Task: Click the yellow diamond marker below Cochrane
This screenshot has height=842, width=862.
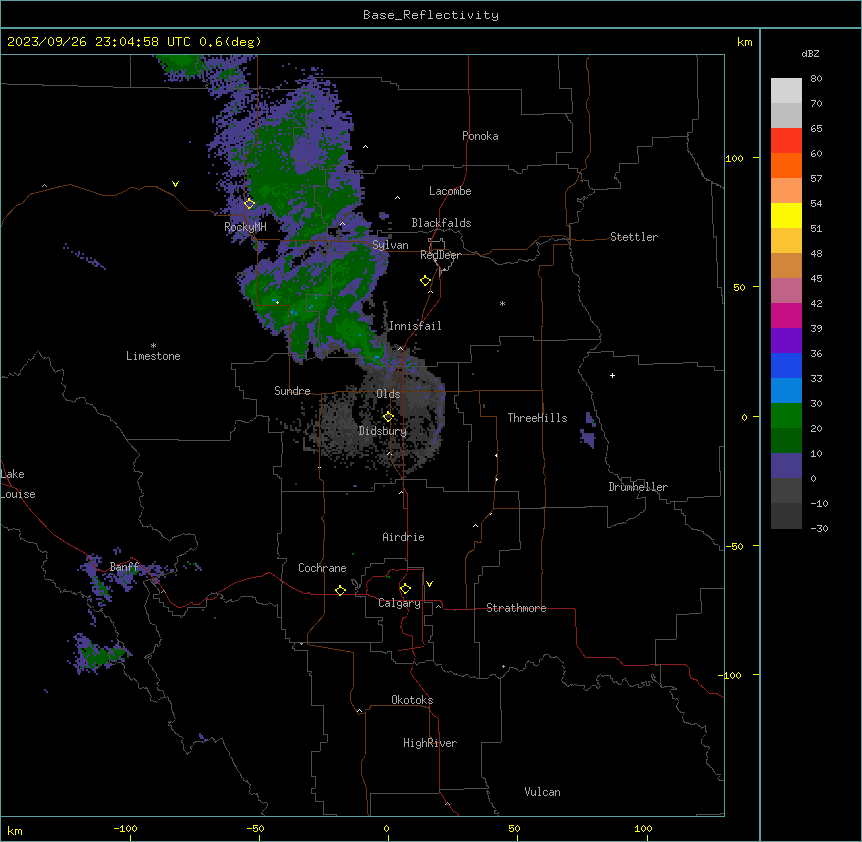Action: 340,590
